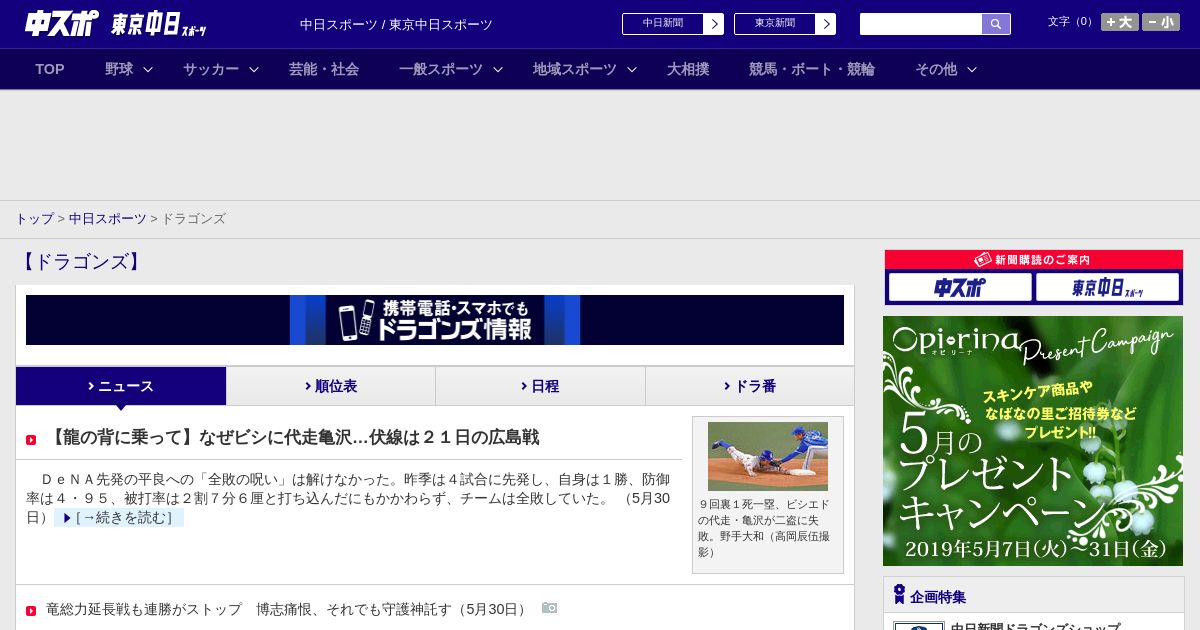Expand the 地域スポーツ dropdown chevron
The width and height of the screenshot is (1200, 630).
pos(632,69)
